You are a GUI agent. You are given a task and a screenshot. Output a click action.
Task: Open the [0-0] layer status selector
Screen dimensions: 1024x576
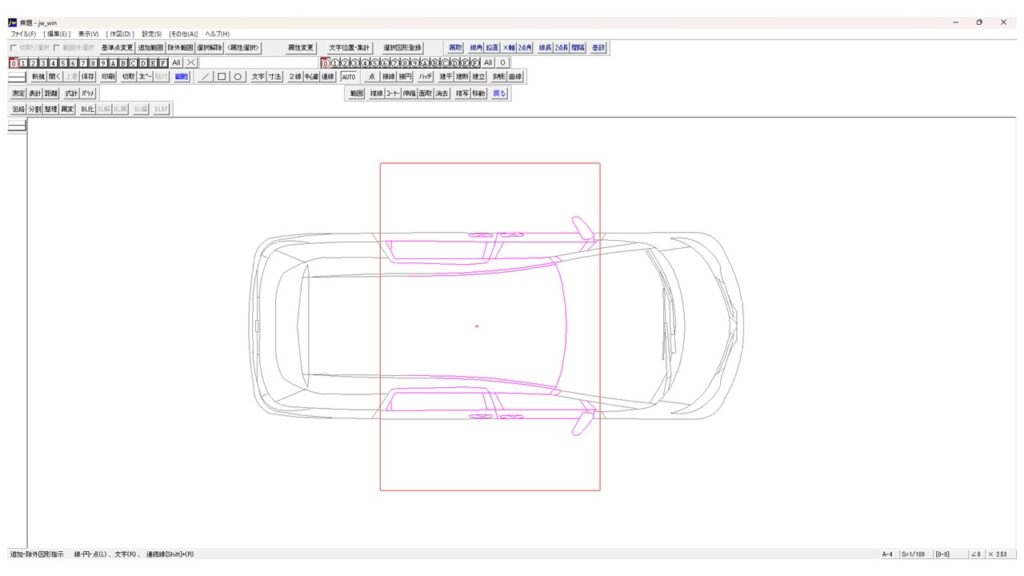[x=943, y=554]
